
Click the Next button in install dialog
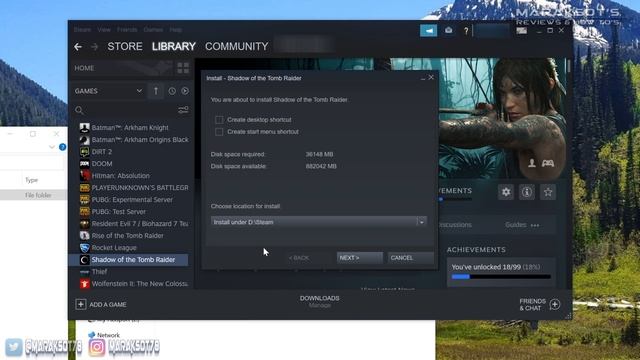[360, 258]
